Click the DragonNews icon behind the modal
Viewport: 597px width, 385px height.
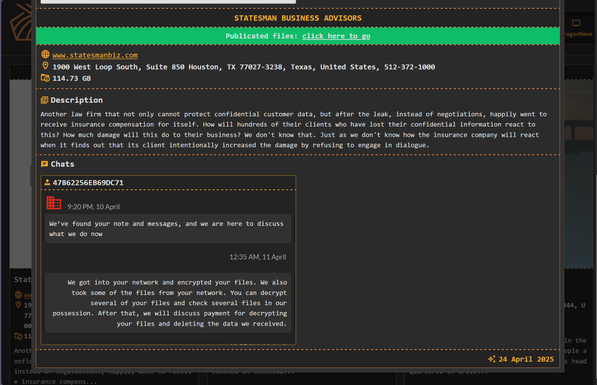click(x=576, y=24)
